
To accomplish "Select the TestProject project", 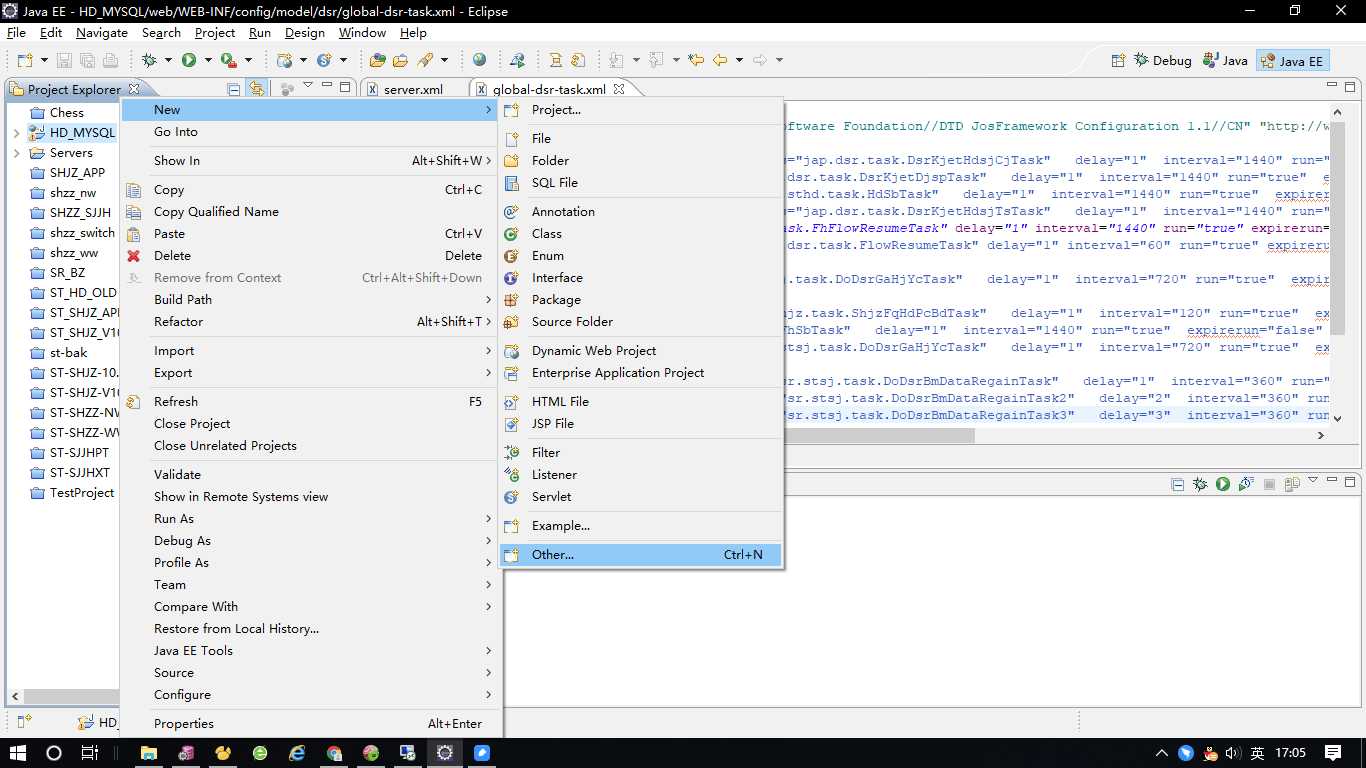I will 82,493.
